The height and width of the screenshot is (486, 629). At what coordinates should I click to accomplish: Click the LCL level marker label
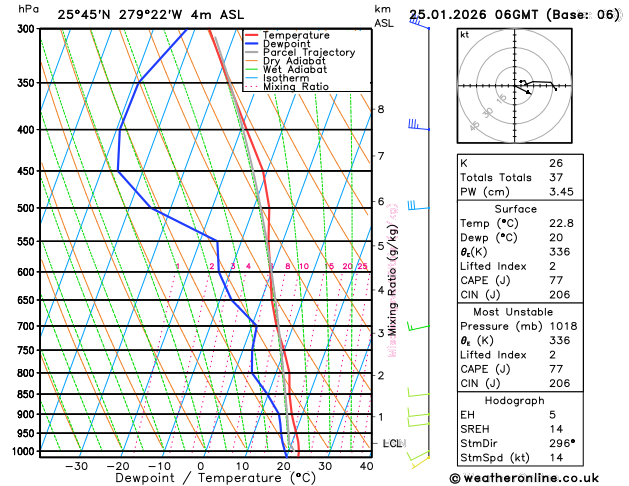coord(394,443)
